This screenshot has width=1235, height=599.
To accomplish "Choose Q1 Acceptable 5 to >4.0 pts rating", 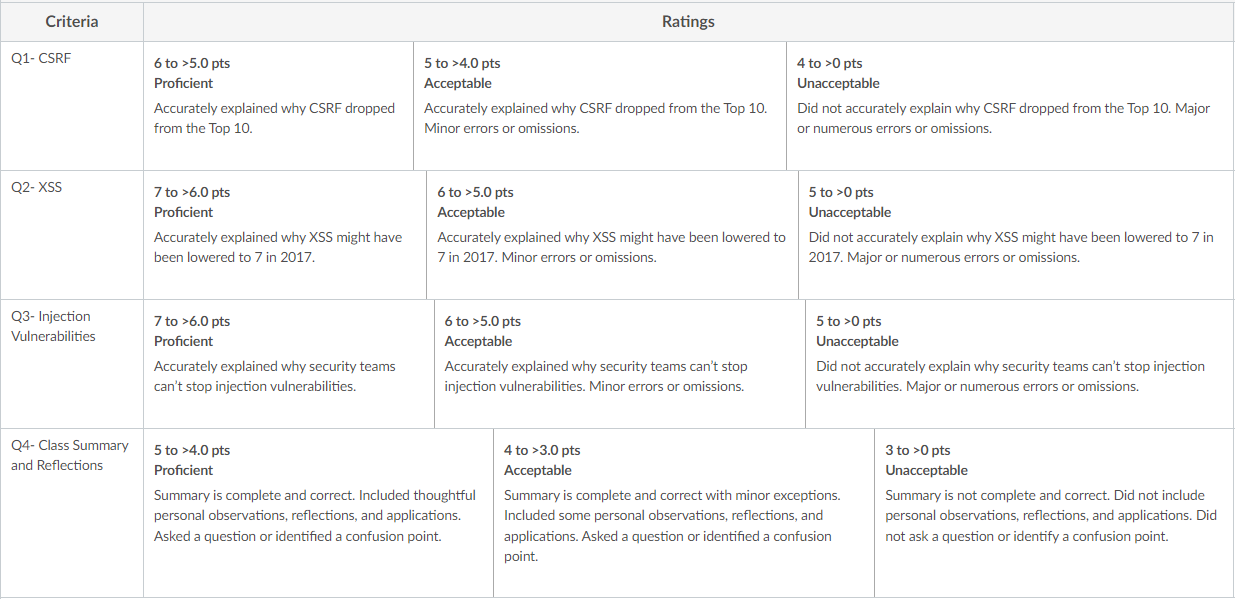I will click(600, 105).
